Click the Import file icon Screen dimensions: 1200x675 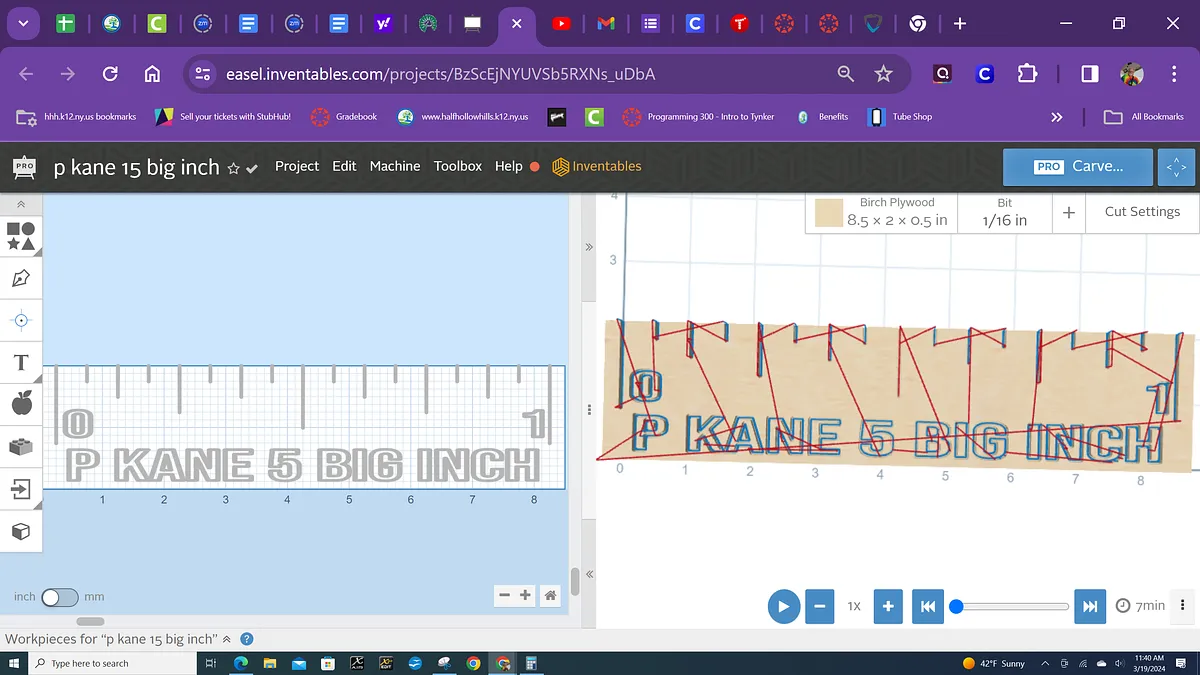(x=21, y=489)
